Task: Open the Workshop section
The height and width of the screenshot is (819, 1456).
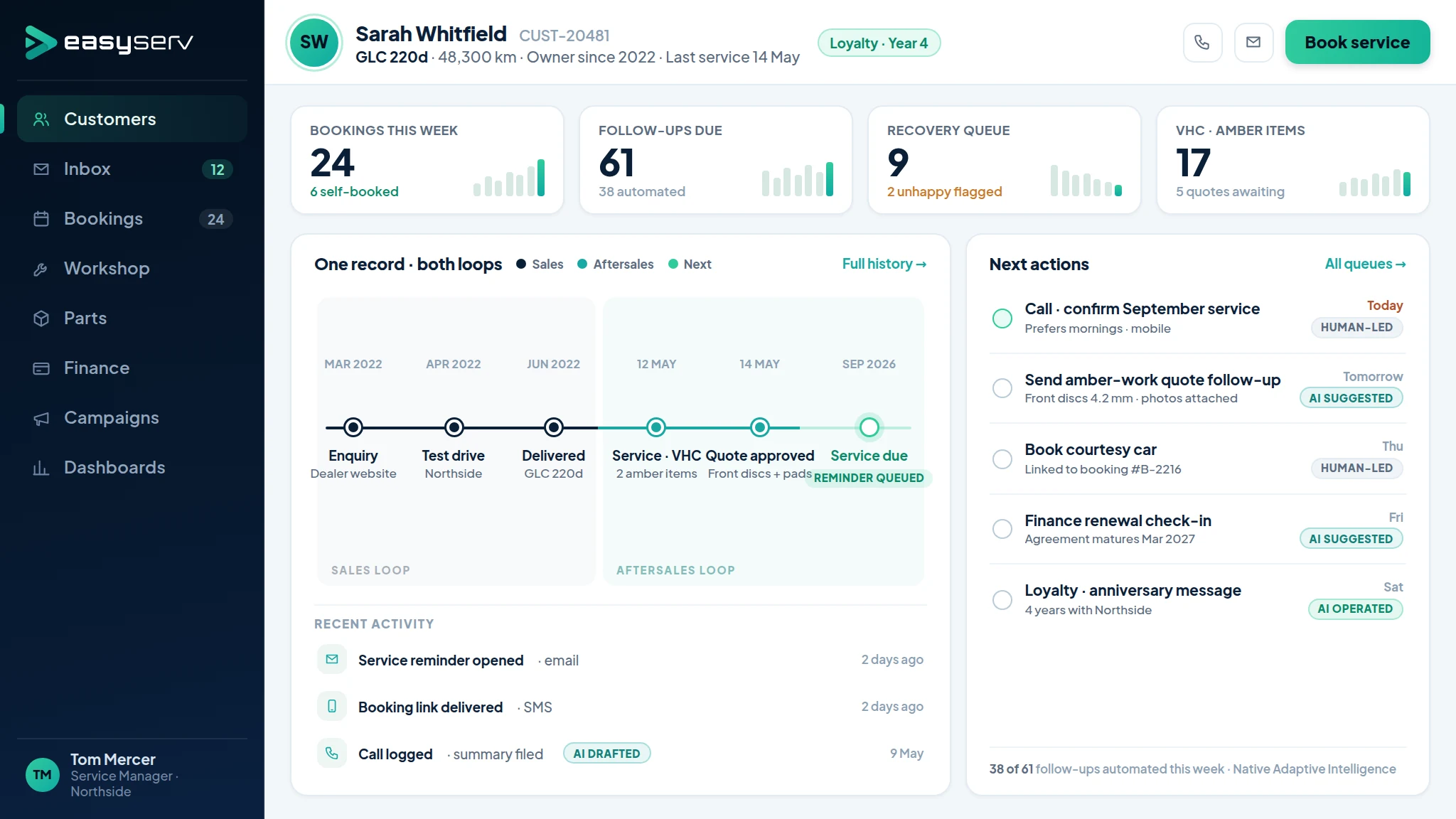Action: point(132,269)
